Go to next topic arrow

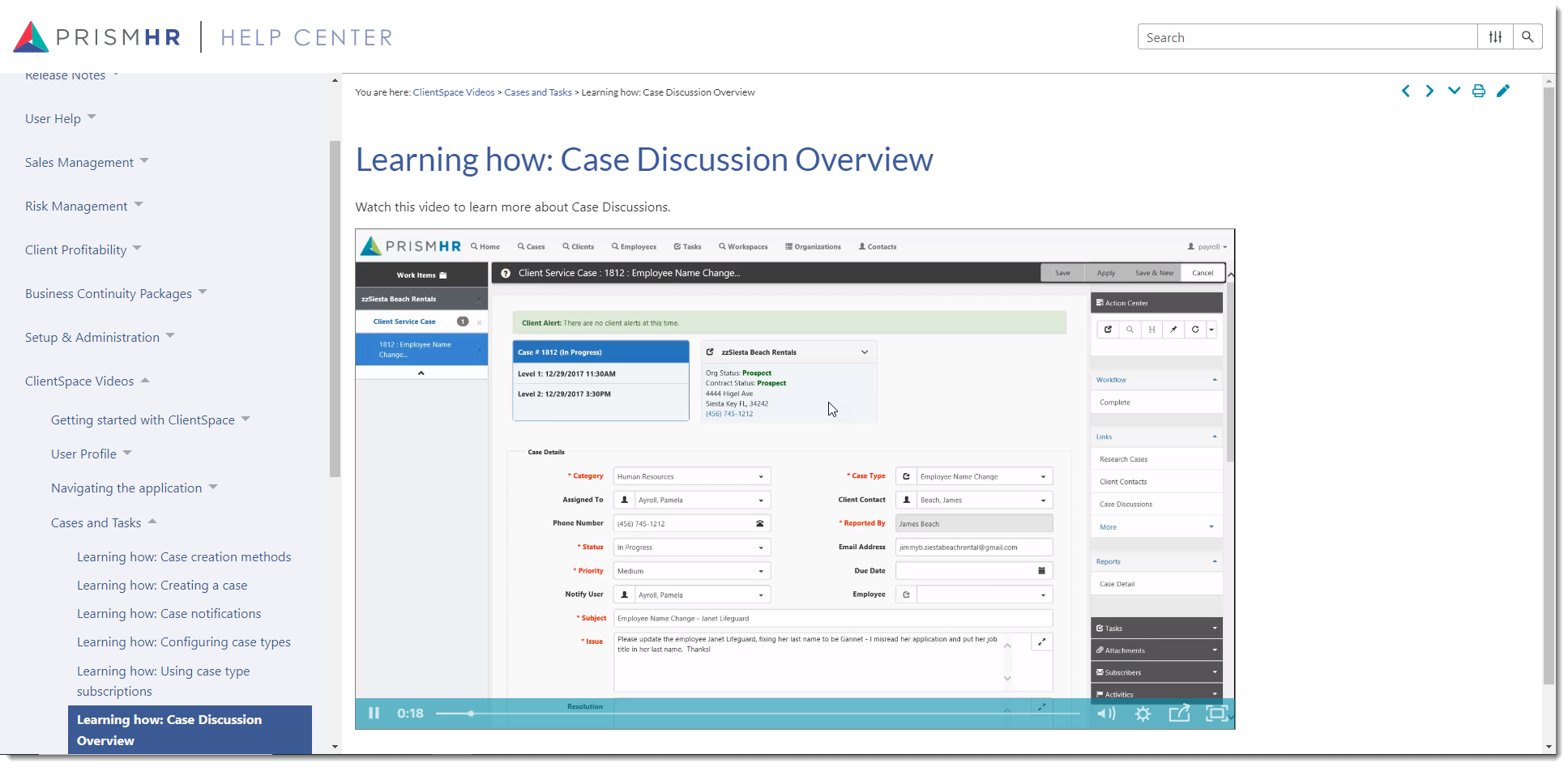point(1429,91)
